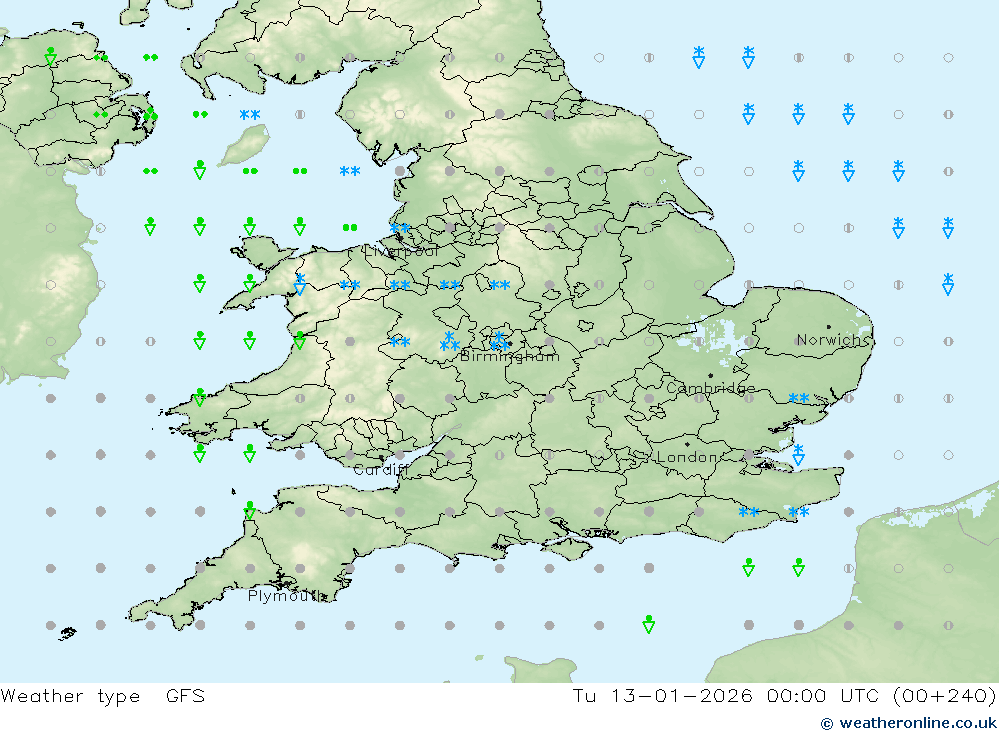Click the Cardiff city label
The height and width of the screenshot is (733, 1000).
pos(380,470)
